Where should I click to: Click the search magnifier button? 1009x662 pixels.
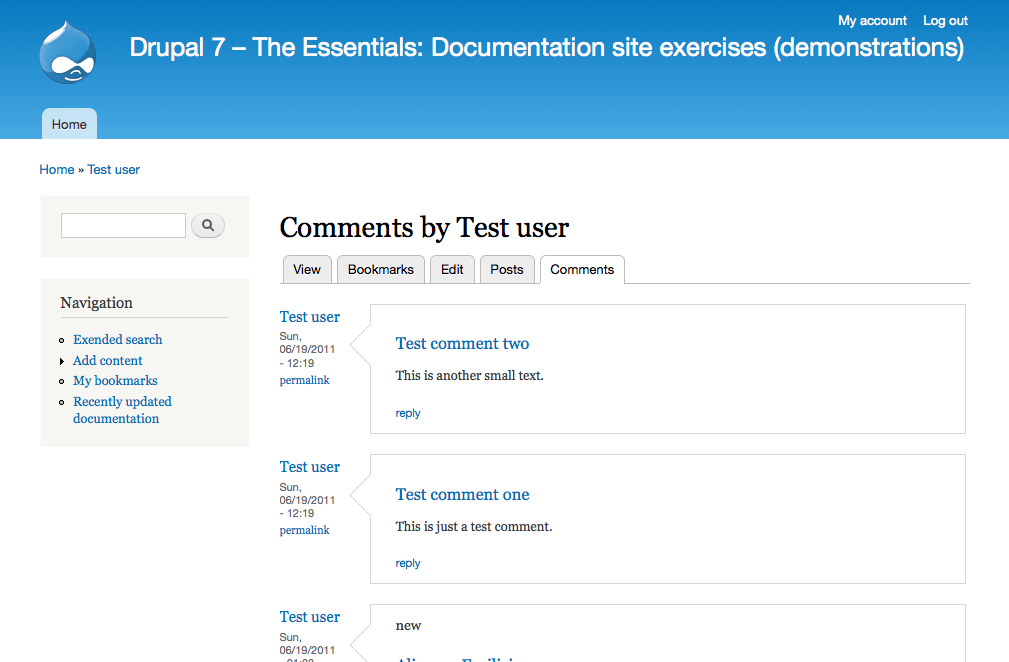coord(207,225)
